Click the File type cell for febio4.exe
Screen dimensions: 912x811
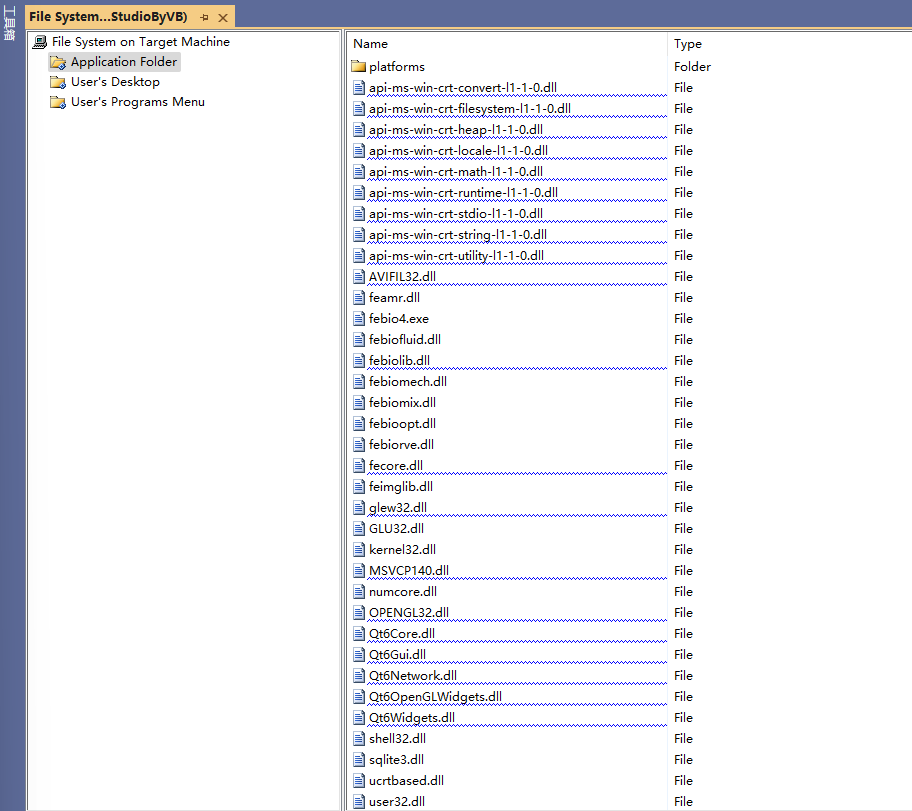click(x=683, y=319)
